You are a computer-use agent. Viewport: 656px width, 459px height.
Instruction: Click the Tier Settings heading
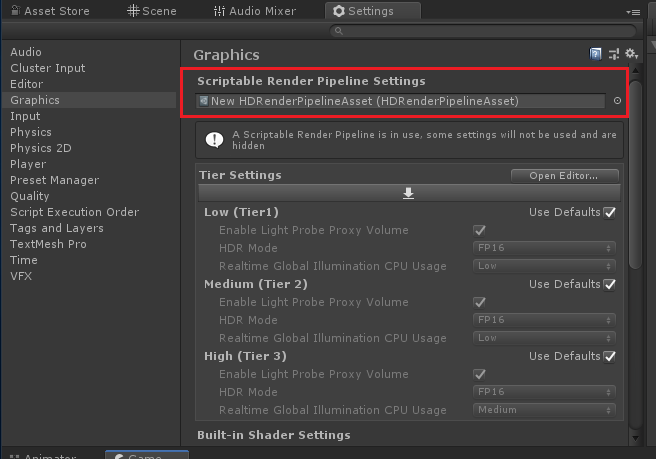tap(240, 175)
